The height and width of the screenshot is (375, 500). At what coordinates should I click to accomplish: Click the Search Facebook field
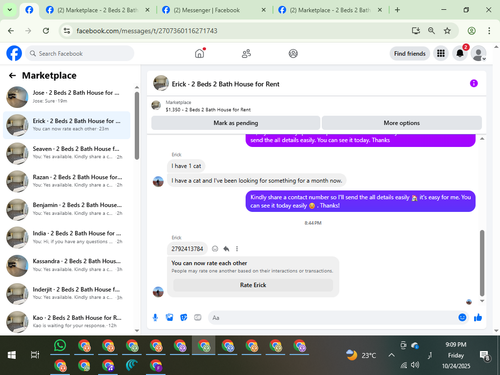(x=80, y=53)
